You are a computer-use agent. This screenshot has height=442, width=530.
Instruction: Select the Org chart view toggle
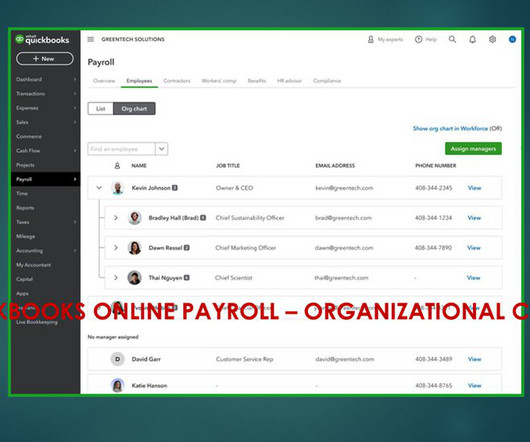[x=134, y=108]
